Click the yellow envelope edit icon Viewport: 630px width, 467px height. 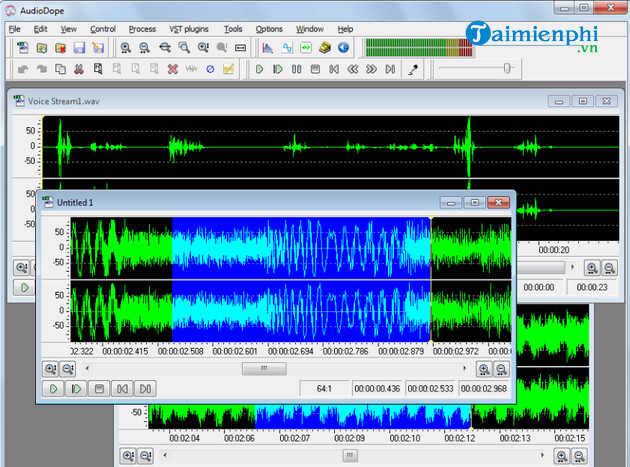[229, 69]
